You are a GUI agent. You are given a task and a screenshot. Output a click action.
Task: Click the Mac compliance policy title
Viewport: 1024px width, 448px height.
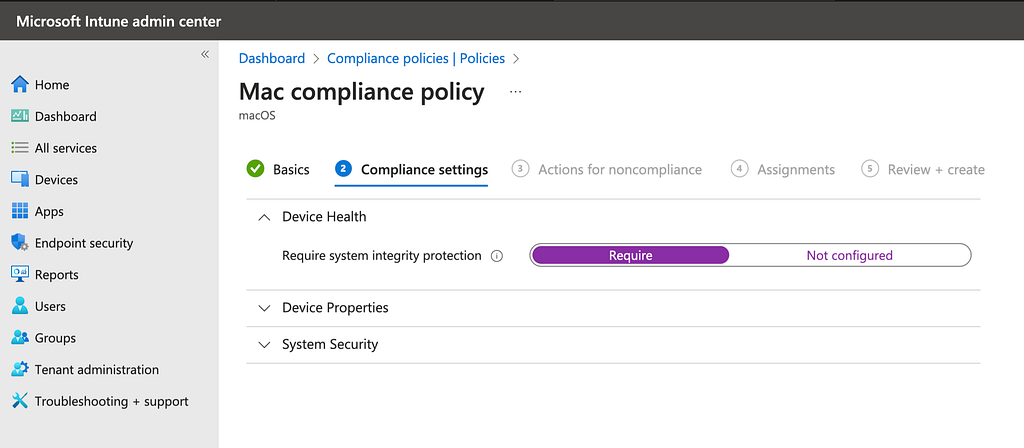tap(362, 92)
